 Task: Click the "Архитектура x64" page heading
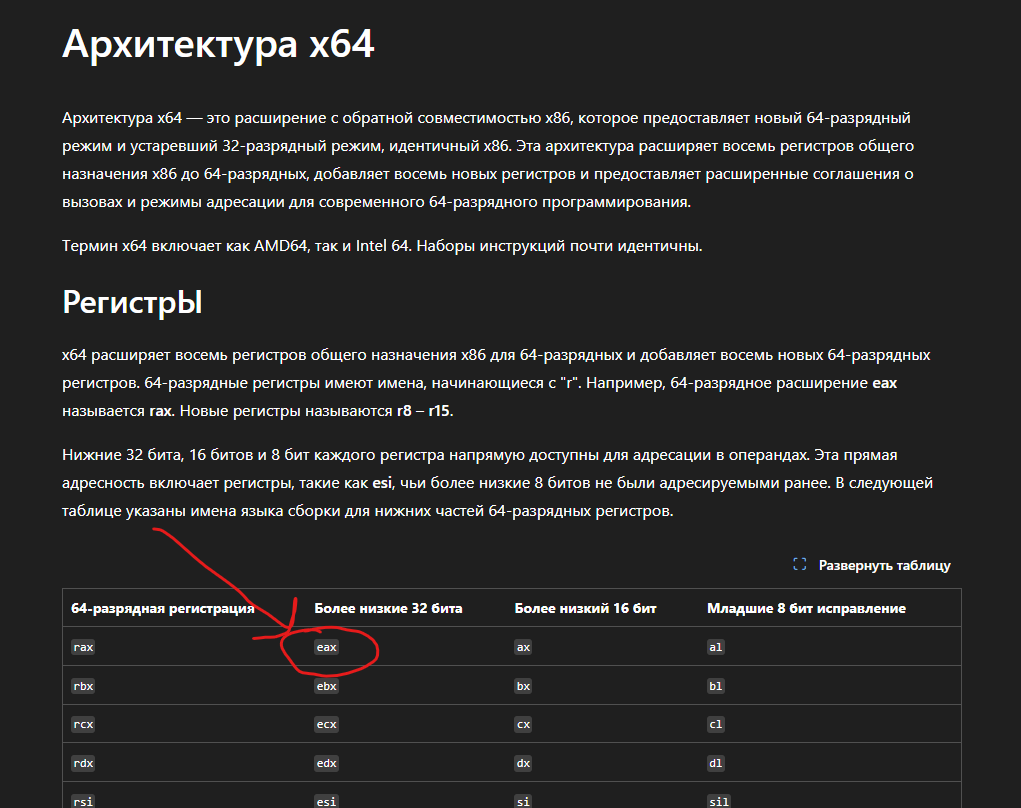pyautogui.click(x=218, y=44)
